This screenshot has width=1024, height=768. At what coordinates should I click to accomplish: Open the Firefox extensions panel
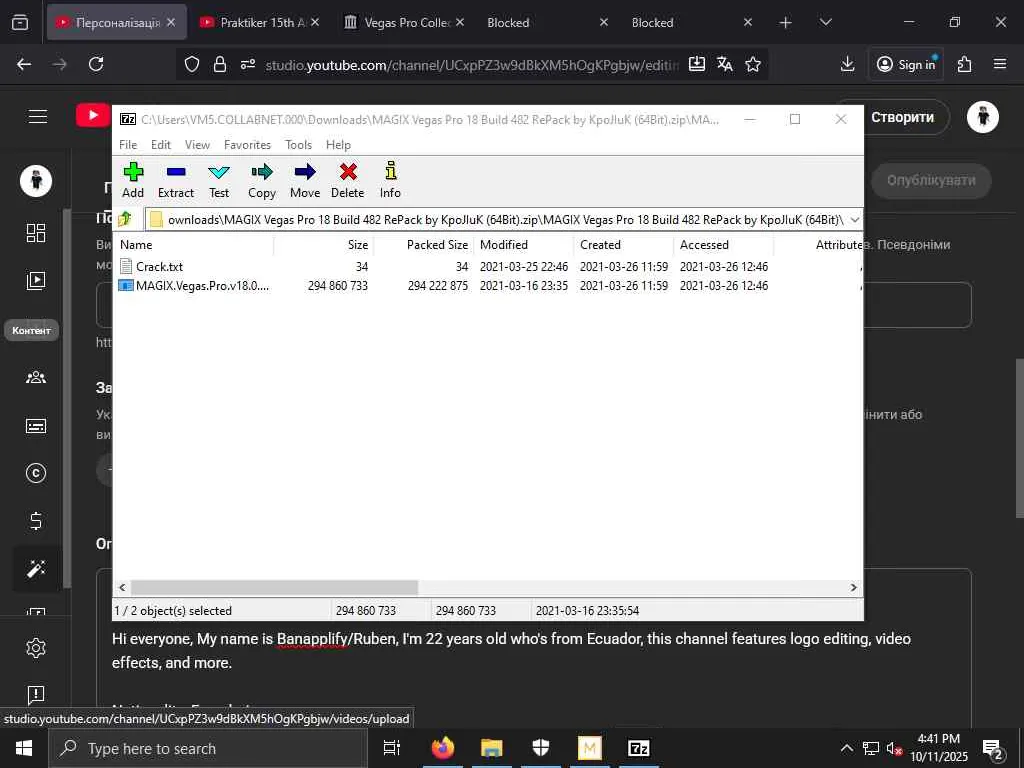click(x=964, y=64)
